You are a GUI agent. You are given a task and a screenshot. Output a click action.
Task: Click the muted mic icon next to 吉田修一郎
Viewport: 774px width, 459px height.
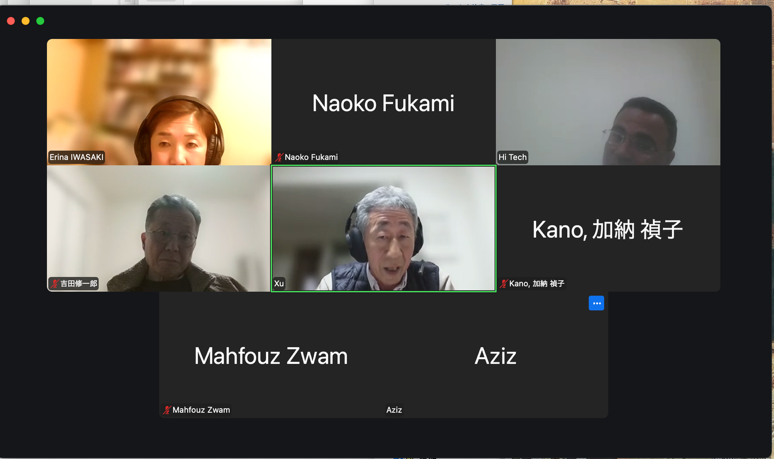point(55,283)
